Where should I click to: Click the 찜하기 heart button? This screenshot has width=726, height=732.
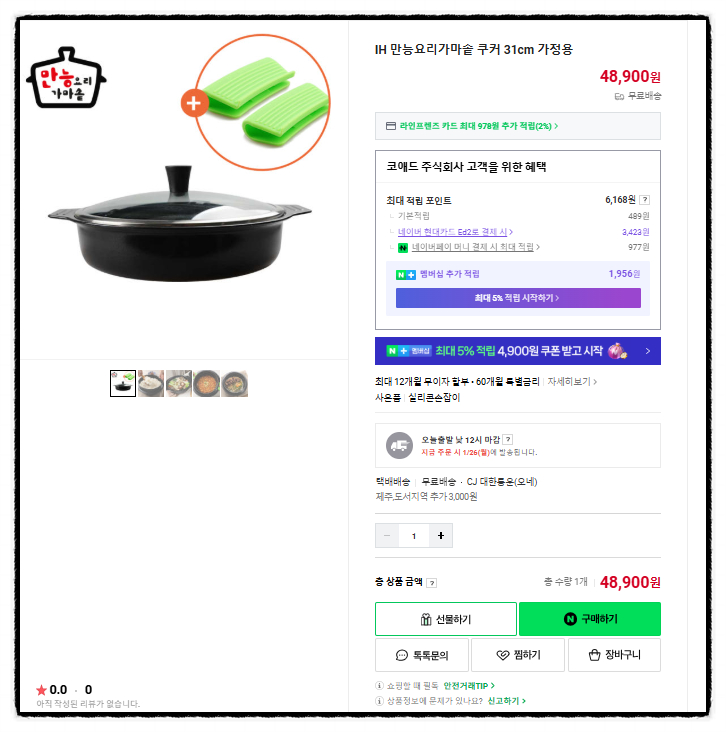518,655
